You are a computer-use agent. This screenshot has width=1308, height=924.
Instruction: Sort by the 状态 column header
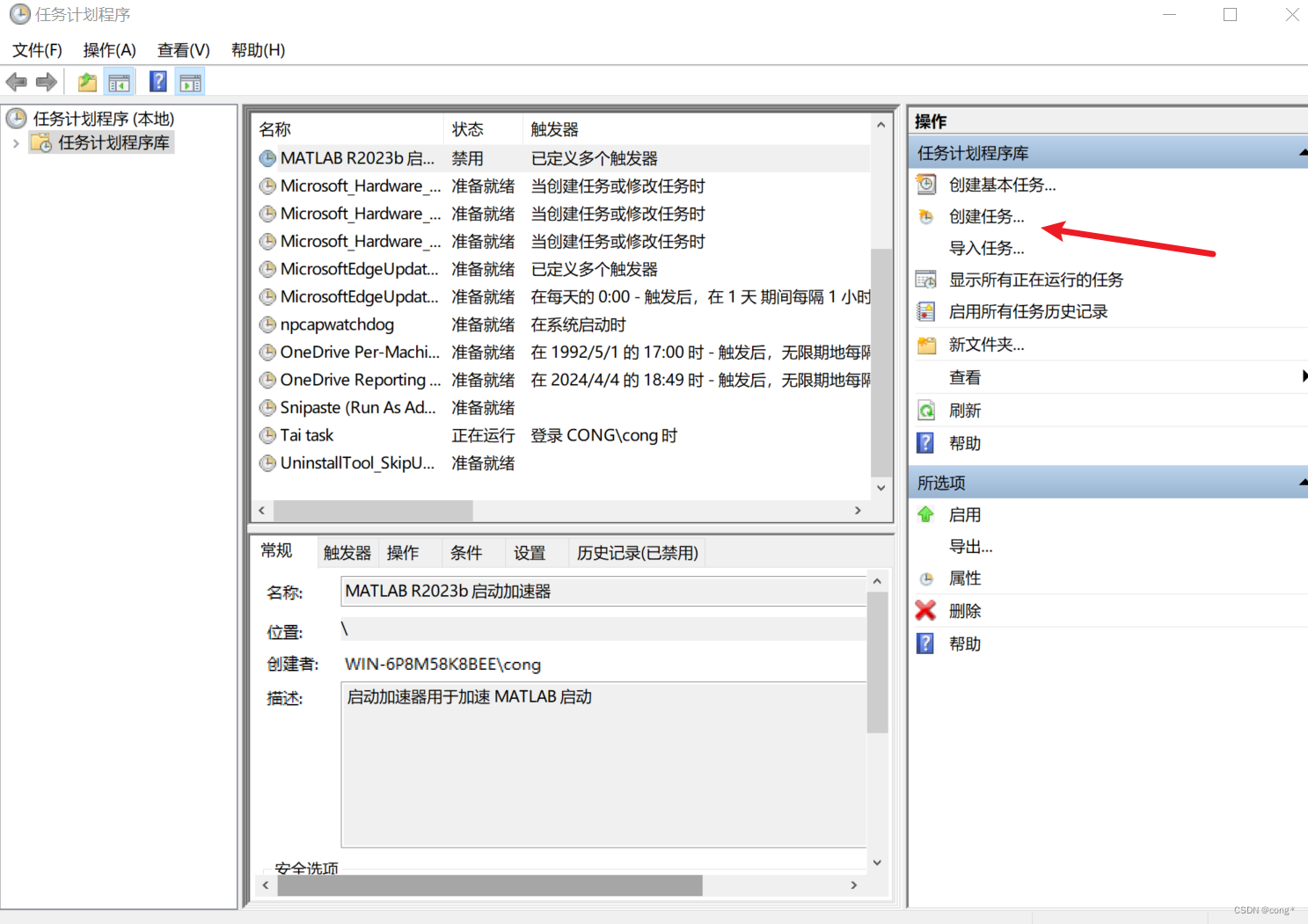(x=482, y=129)
